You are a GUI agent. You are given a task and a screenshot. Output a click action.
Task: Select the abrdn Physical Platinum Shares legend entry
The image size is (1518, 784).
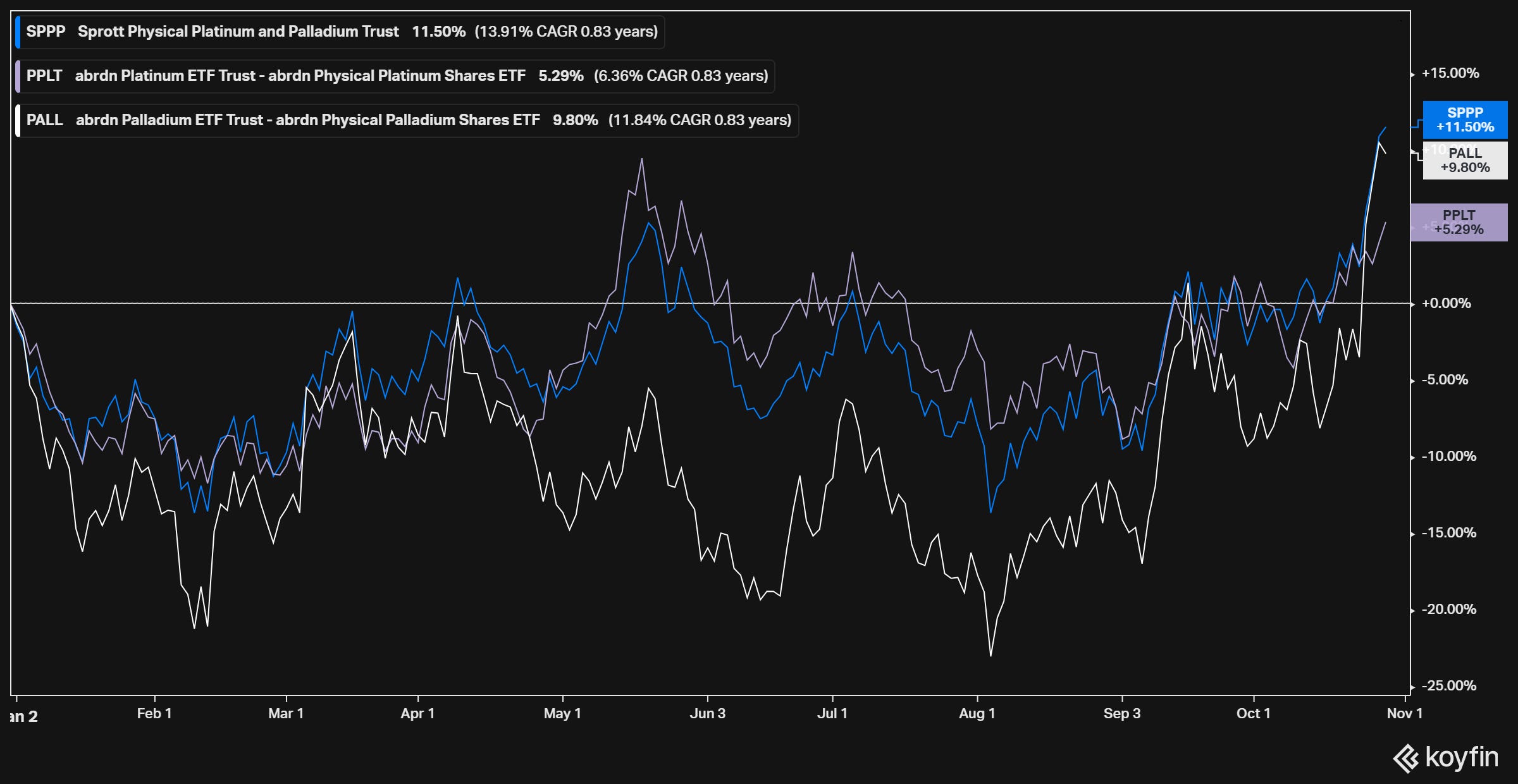300,76
